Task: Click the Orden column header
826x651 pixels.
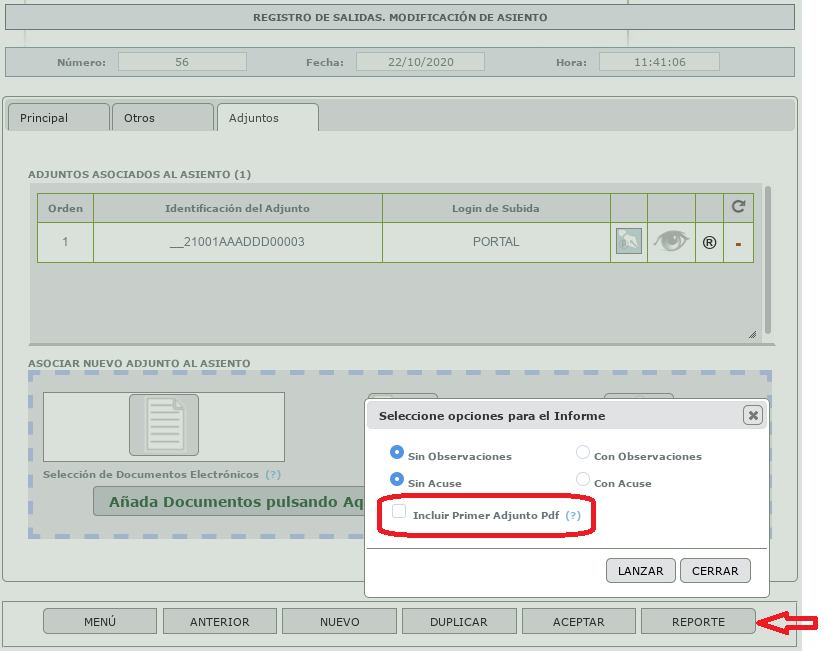Action: tap(65, 208)
